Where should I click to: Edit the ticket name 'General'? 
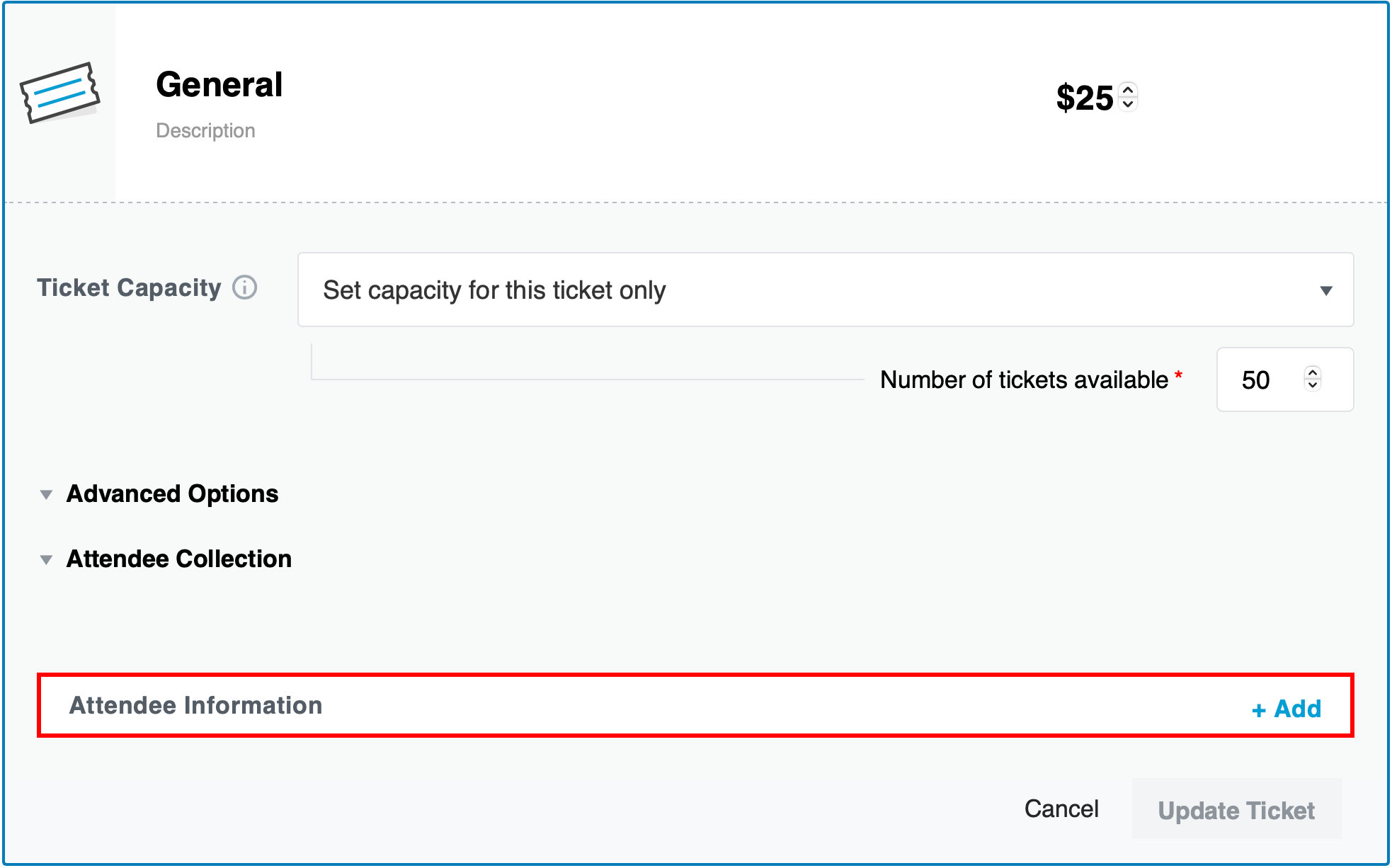(x=219, y=85)
